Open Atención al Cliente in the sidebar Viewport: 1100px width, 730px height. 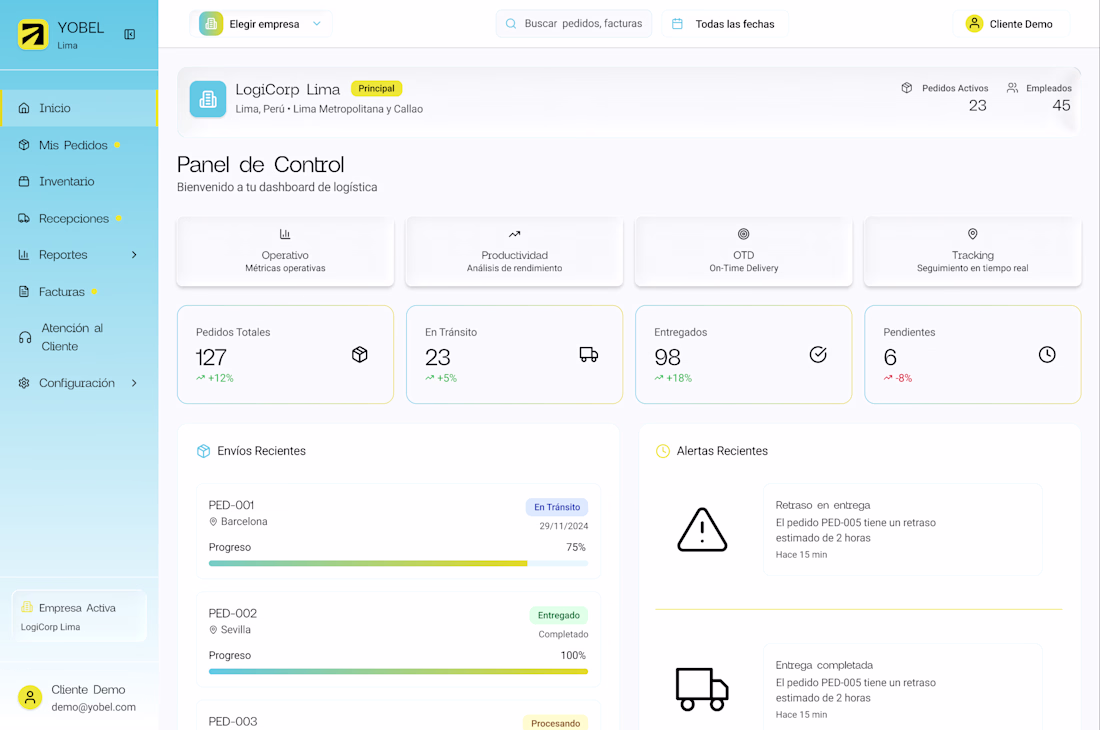(x=79, y=337)
